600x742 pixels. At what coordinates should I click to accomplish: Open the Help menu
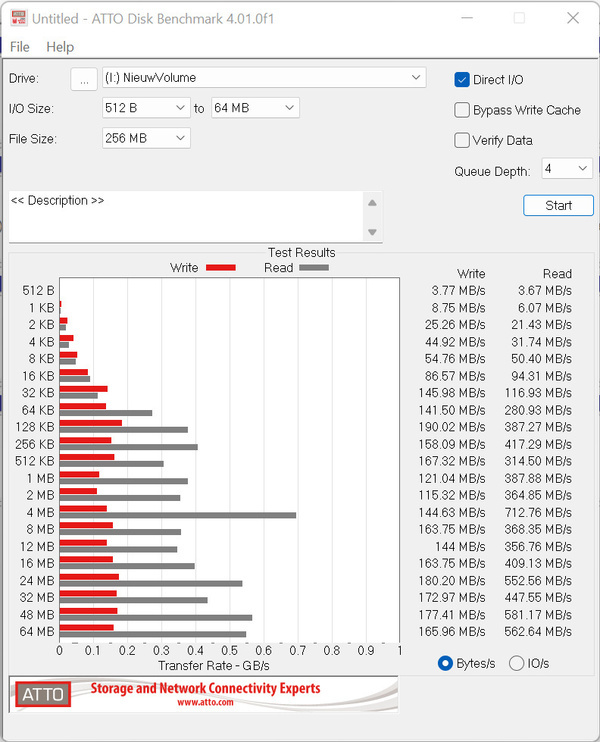(60, 47)
